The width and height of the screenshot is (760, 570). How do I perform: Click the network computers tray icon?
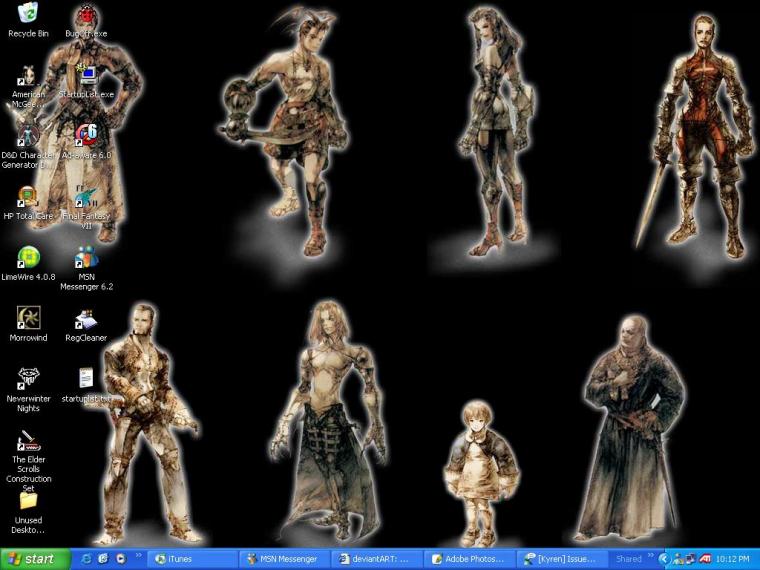pyautogui.click(x=690, y=559)
